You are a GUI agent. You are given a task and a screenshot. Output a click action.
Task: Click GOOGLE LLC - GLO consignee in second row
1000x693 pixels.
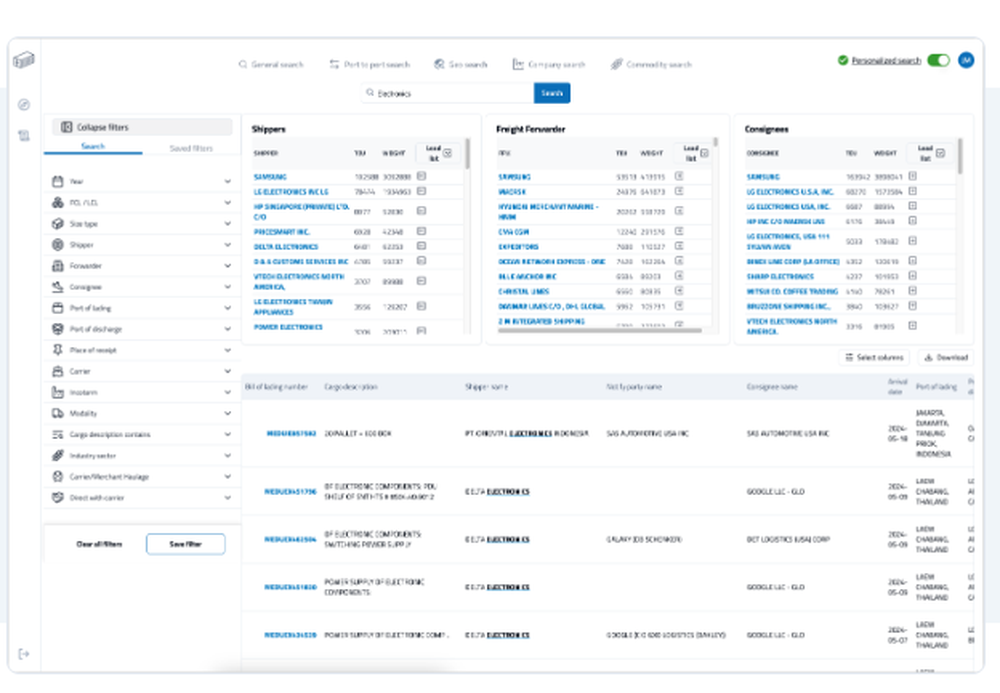(776, 492)
